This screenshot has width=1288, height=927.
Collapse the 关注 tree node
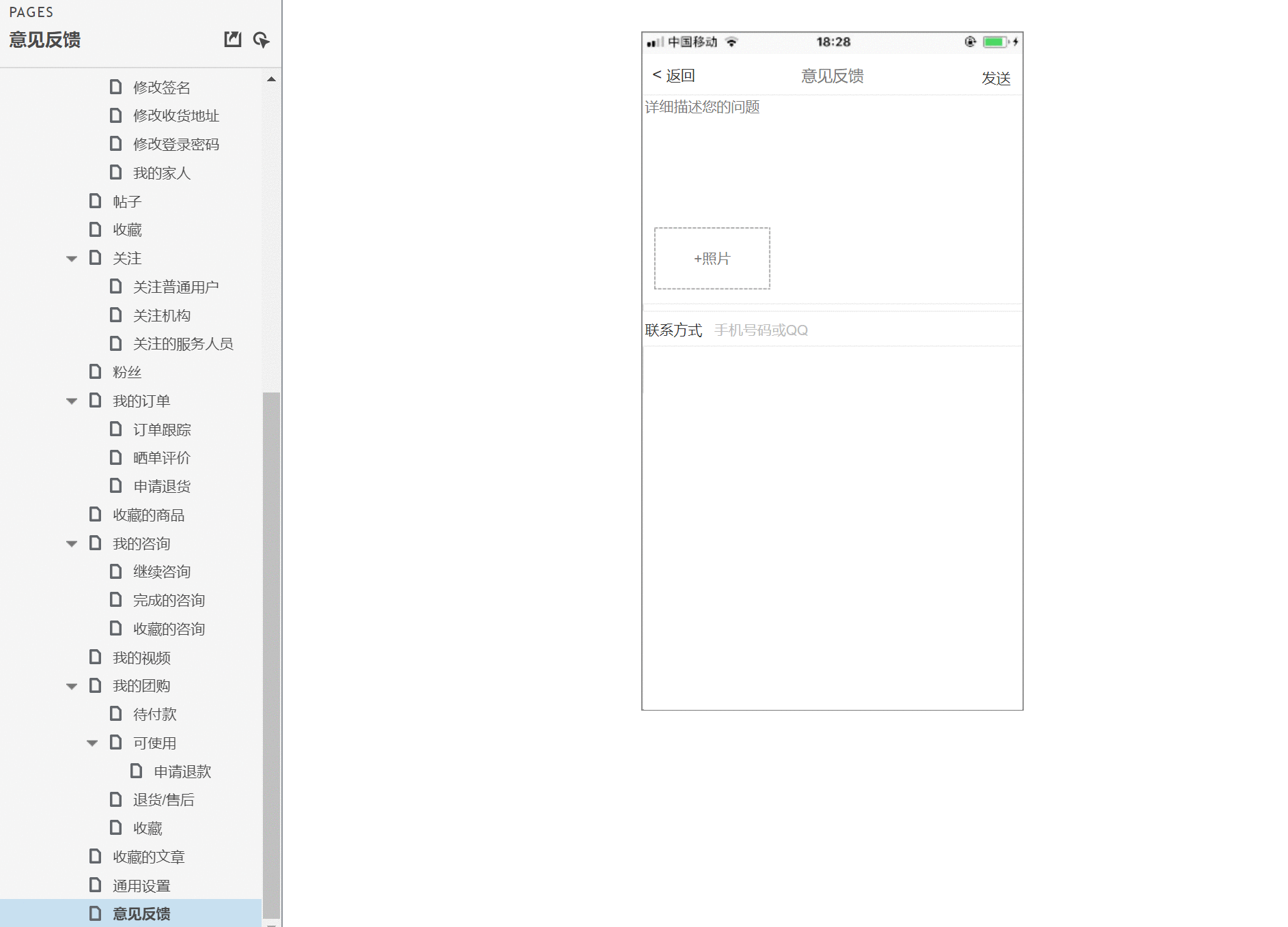click(72, 259)
